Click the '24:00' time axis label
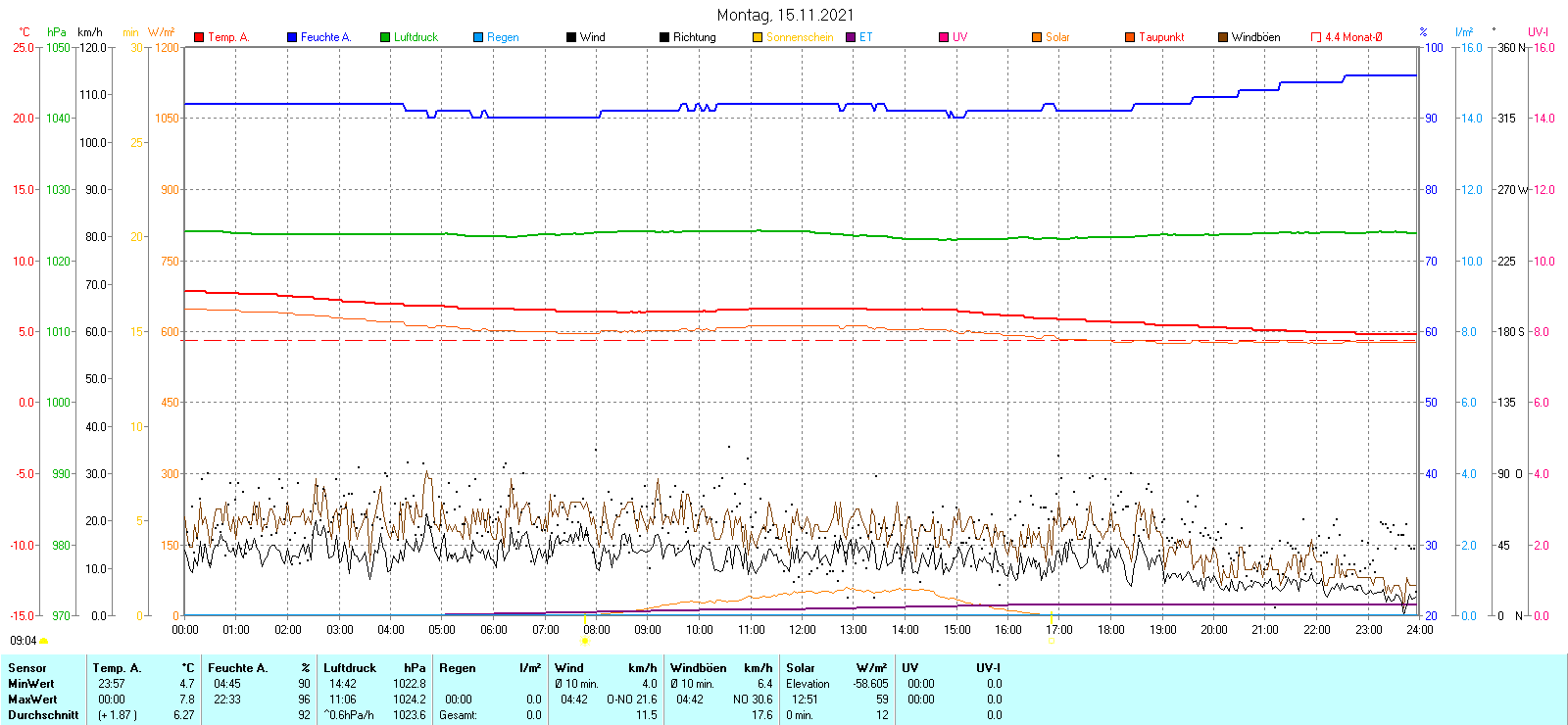The image size is (1568, 725). (1419, 630)
